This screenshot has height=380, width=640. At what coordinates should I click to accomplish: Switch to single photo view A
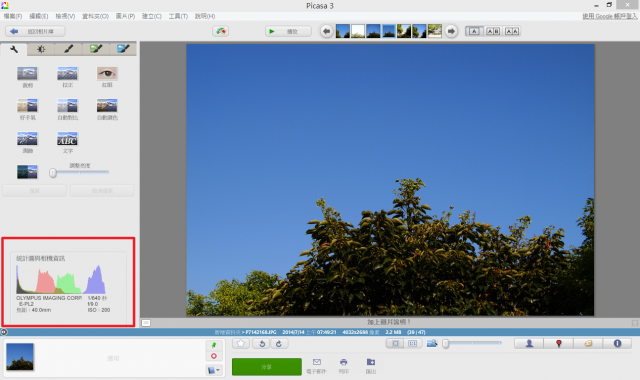pos(474,31)
